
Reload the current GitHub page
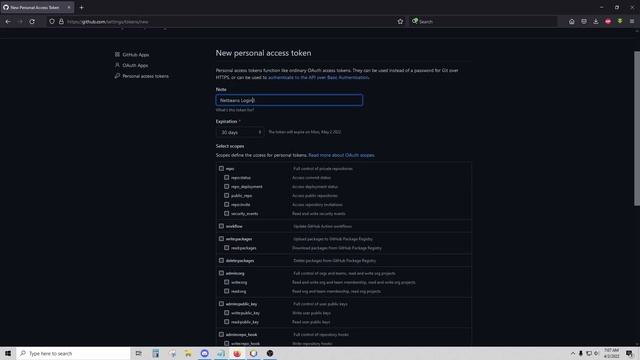click(32, 22)
